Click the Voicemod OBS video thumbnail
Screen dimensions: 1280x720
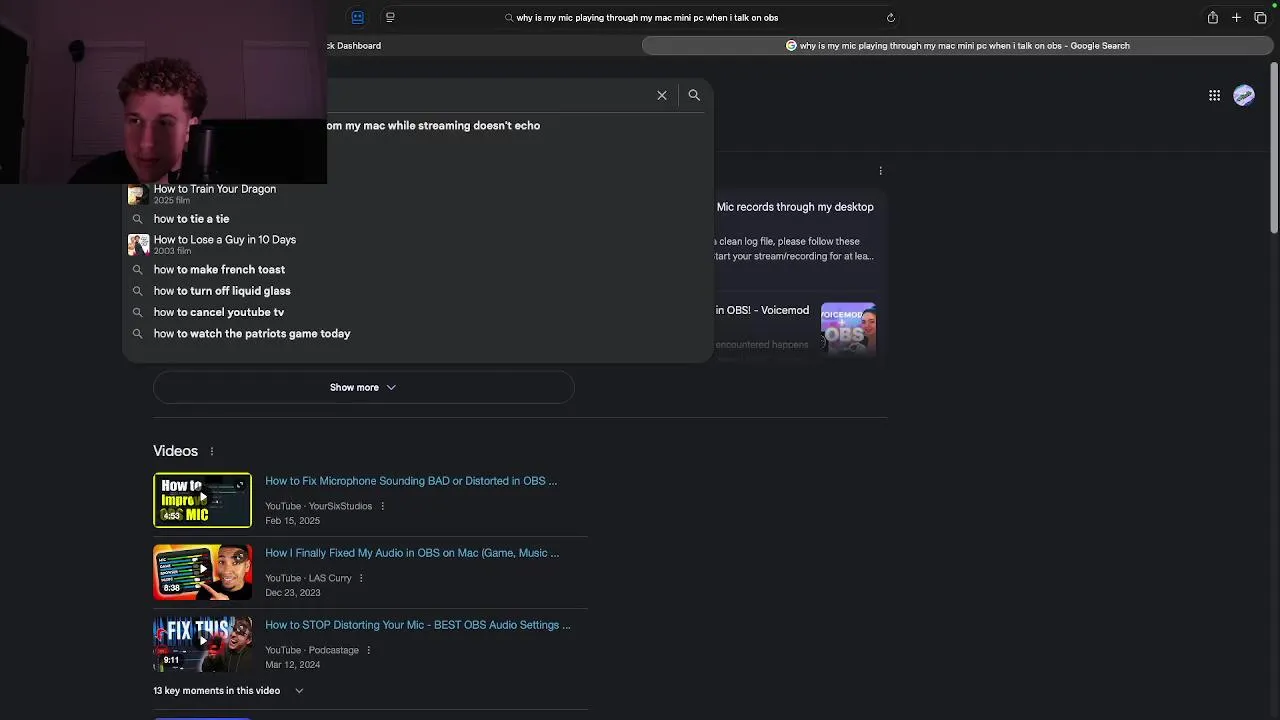(848, 329)
